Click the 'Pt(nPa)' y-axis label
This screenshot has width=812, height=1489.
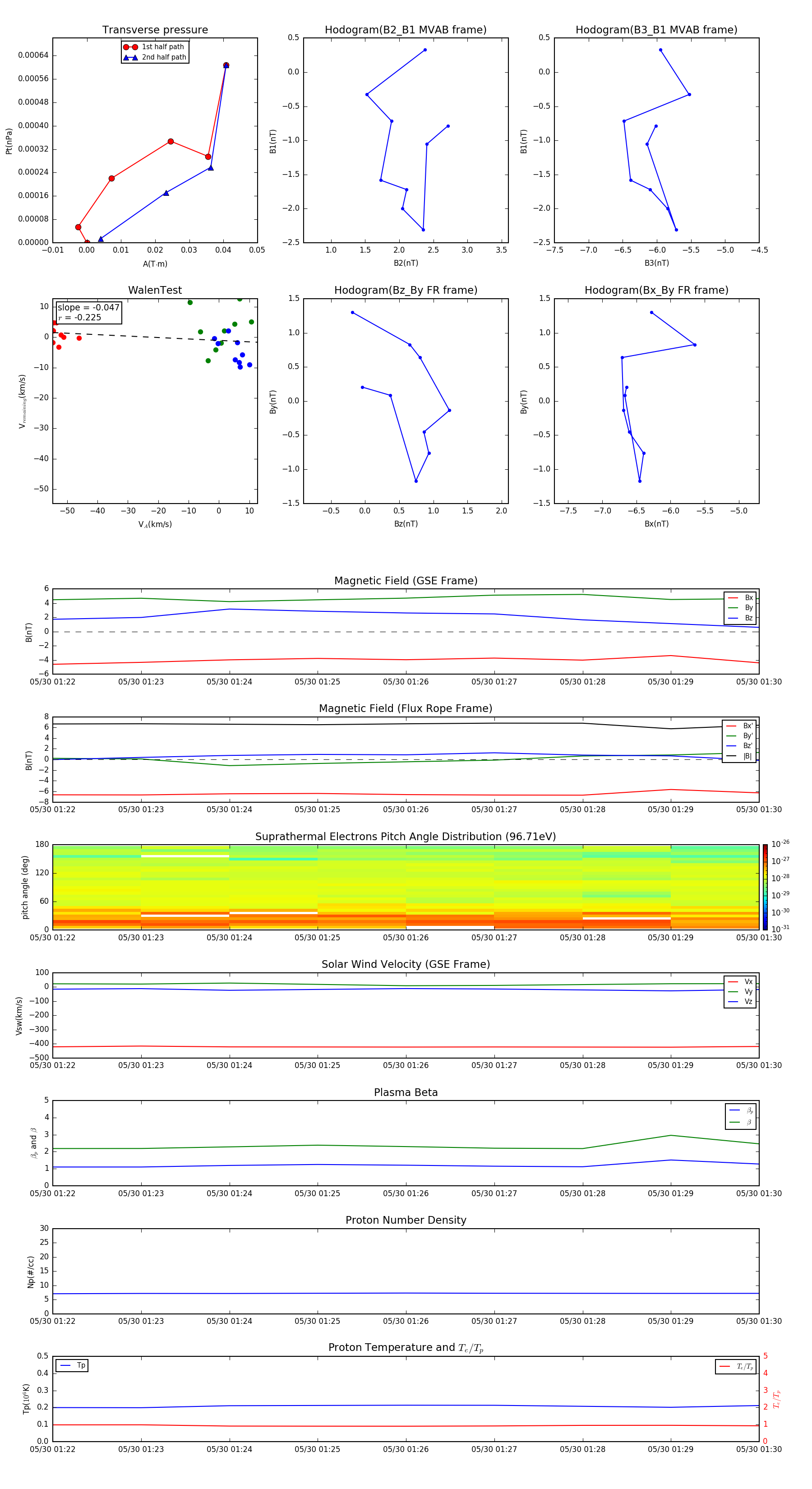click(x=9, y=140)
